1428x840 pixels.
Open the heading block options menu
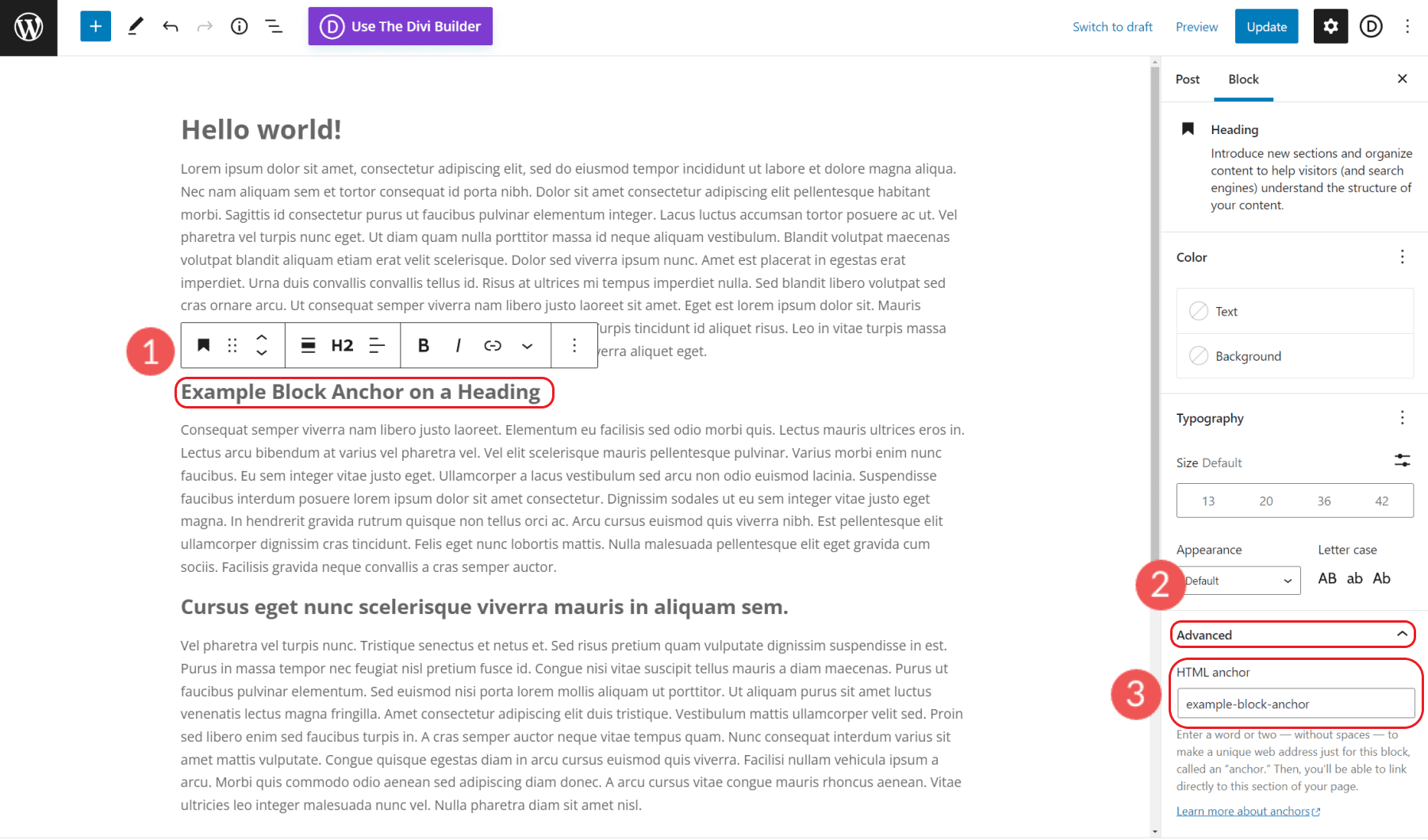574,345
